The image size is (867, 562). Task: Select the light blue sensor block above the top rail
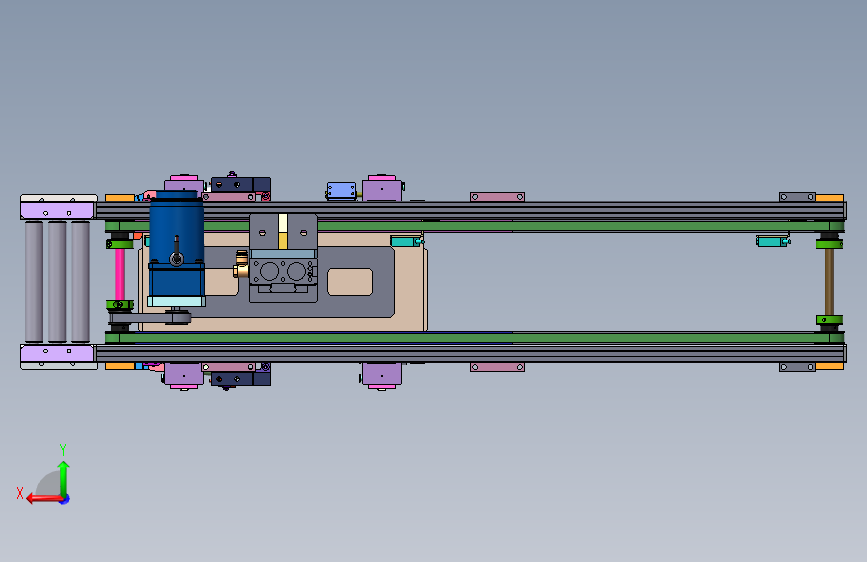click(341, 191)
